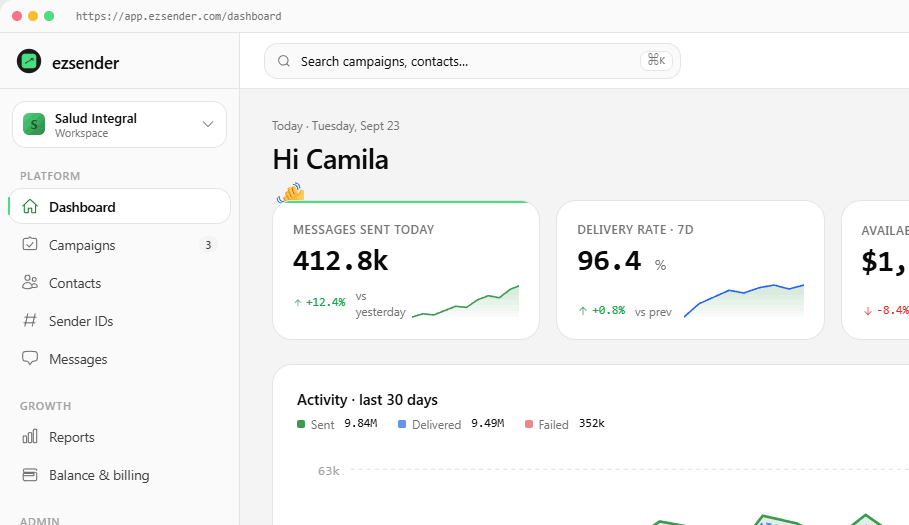Click the +12.4% change figure
The image size is (909, 525).
click(x=325, y=302)
